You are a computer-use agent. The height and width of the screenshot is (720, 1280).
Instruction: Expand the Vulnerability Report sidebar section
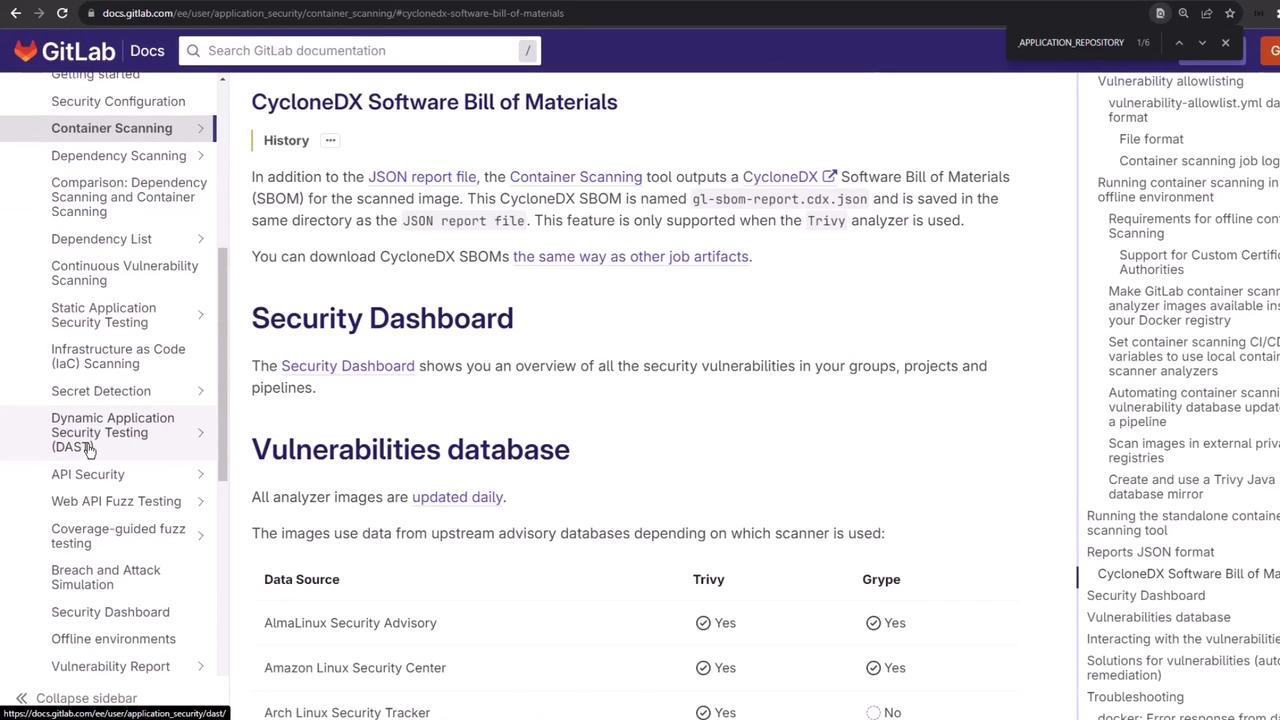pos(200,667)
